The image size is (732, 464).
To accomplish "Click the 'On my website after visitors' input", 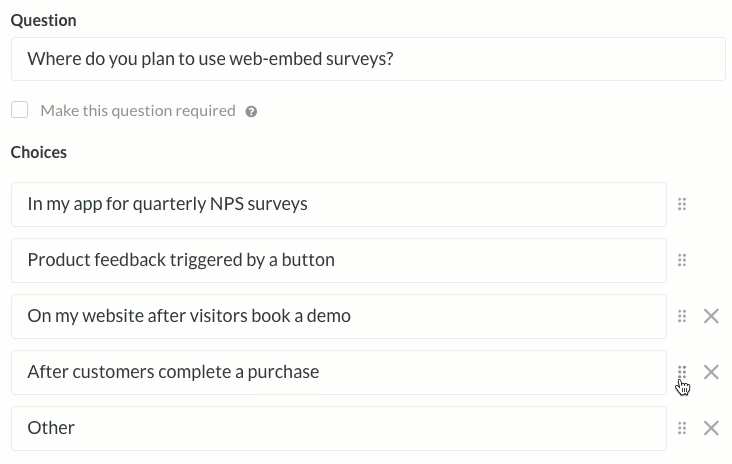I will [x=339, y=316].
